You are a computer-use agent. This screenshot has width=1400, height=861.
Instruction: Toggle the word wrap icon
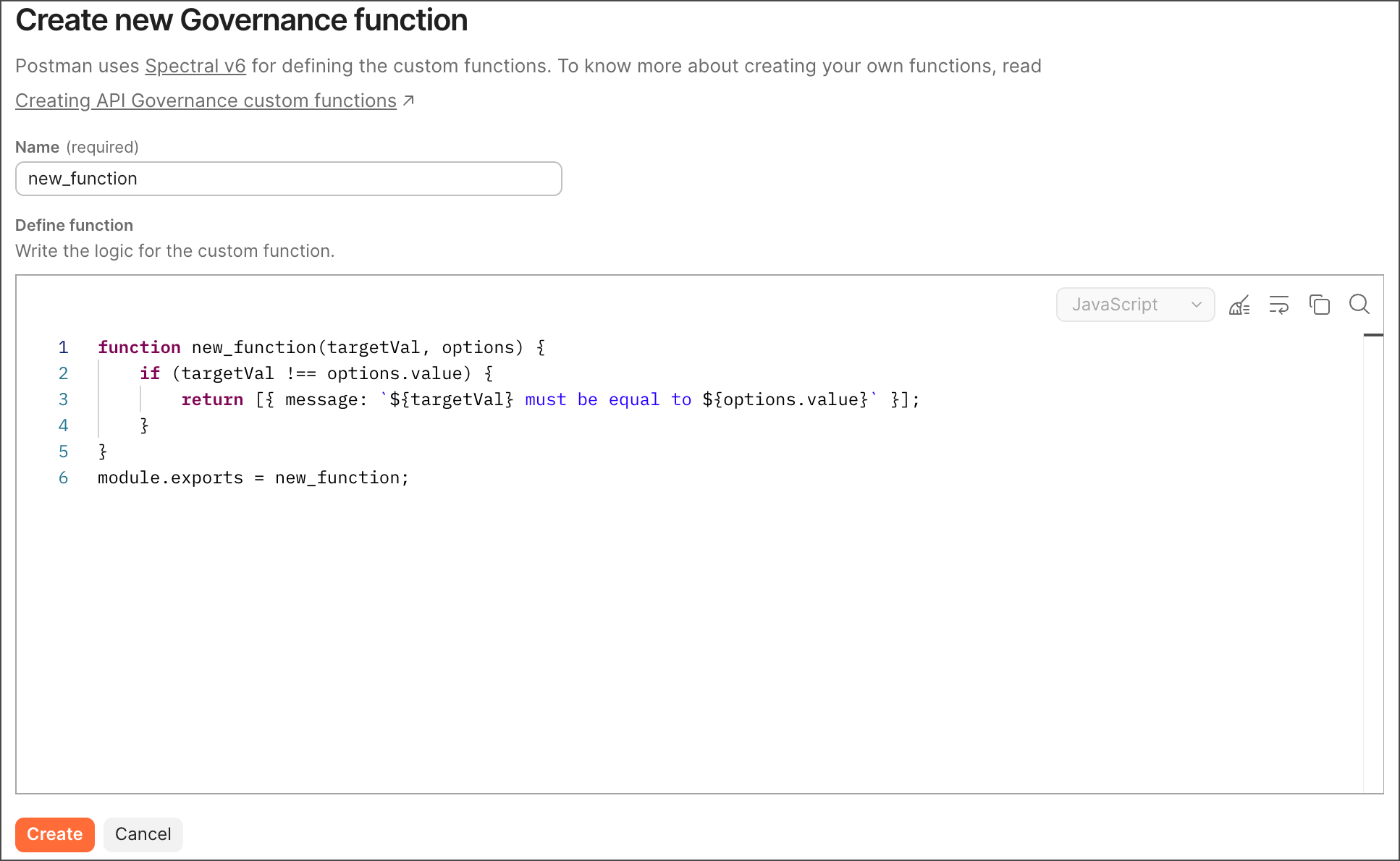pos(1280,305)
